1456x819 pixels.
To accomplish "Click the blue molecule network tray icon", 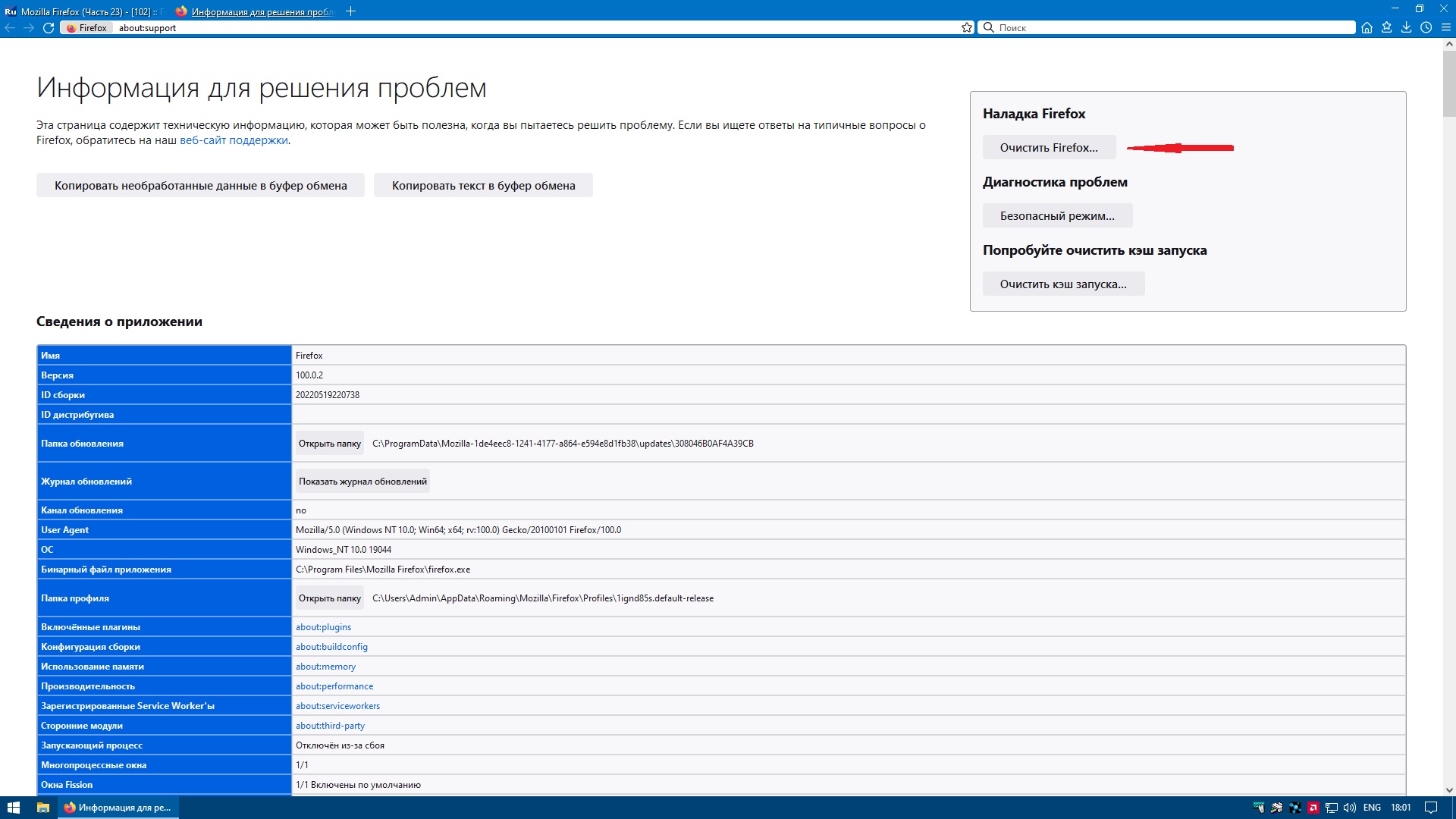I will coord(1295,808).
